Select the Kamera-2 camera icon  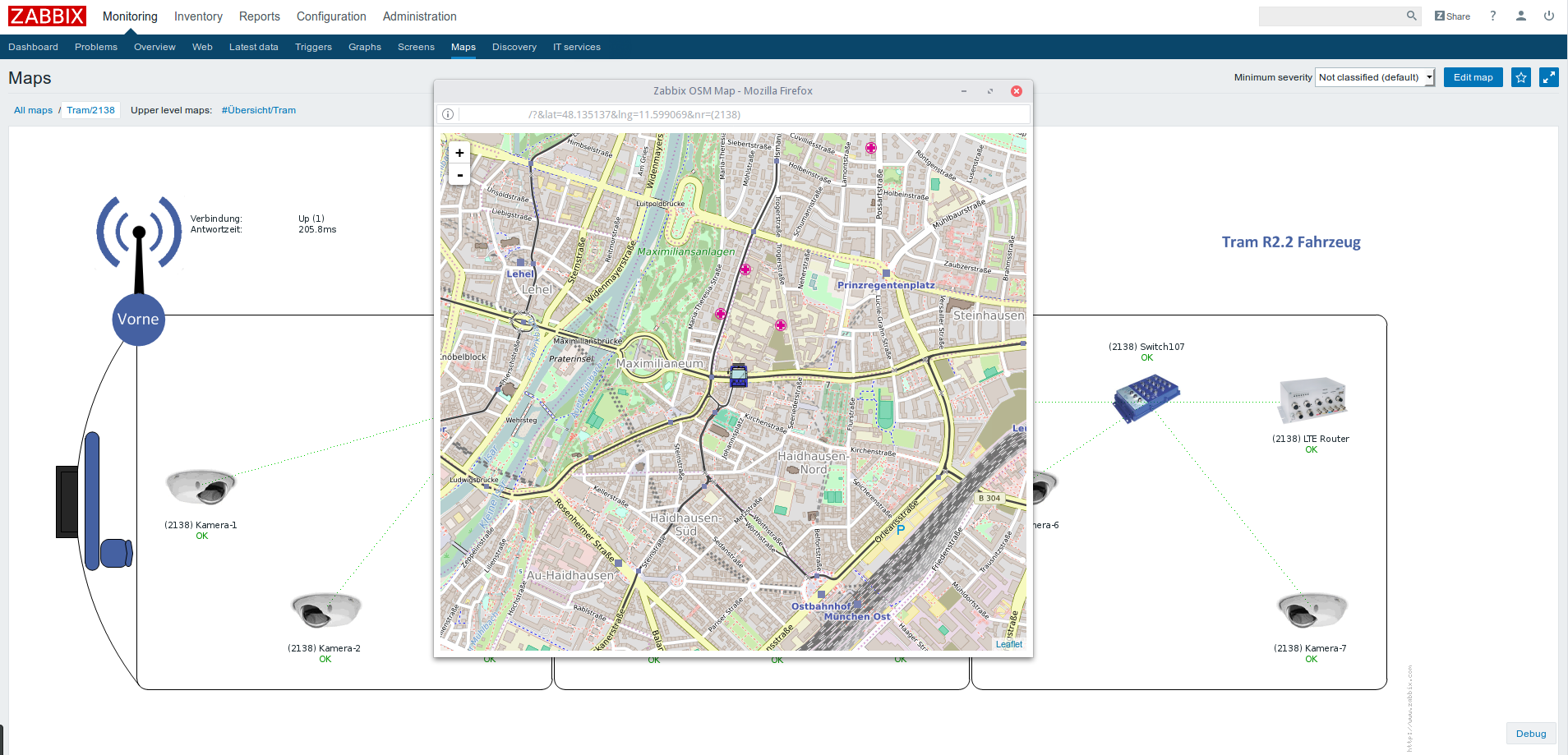point(326,610)
